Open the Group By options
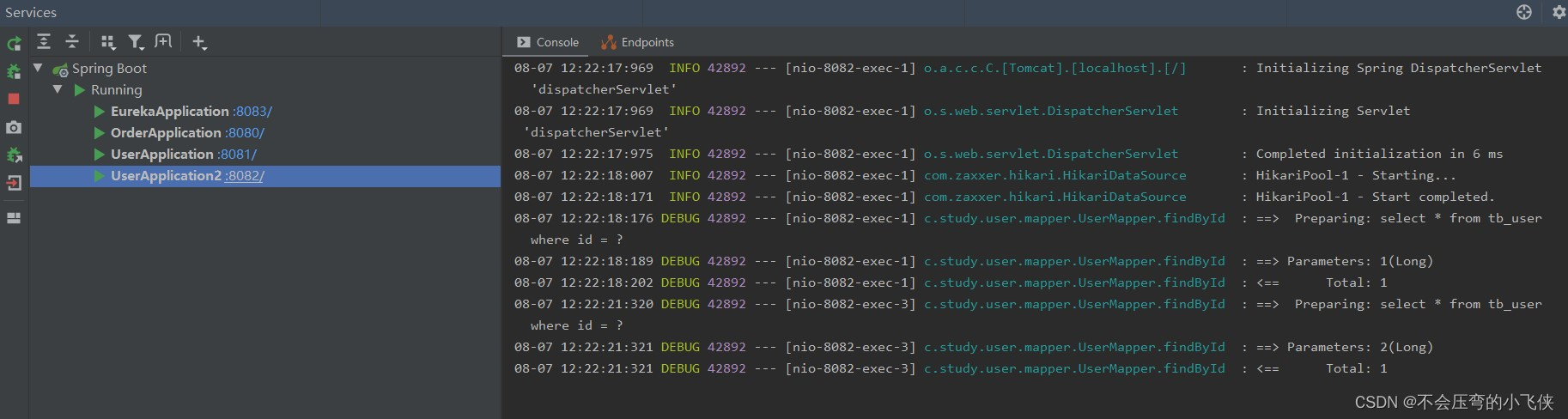Screen dimensions: 1568x419 (108, 42)
